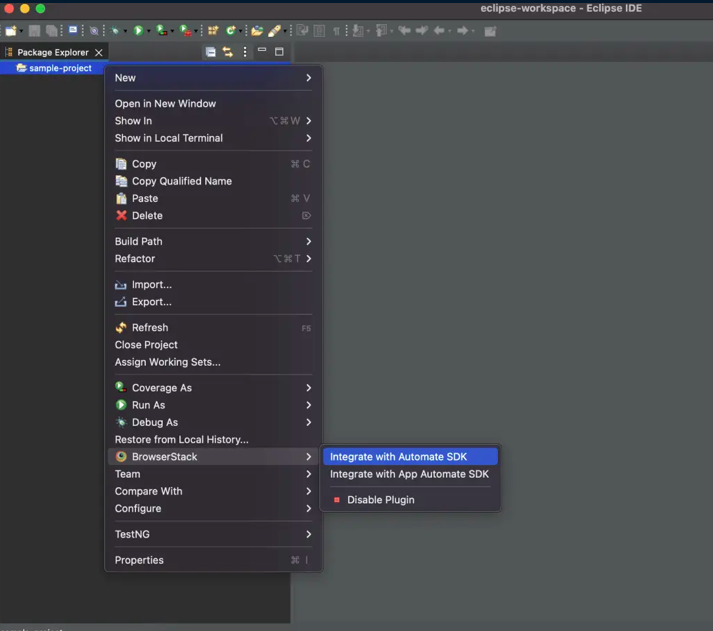Select the Package Explorer tab
The height and width of the screenshot is (631, 713).
point(53,52)
